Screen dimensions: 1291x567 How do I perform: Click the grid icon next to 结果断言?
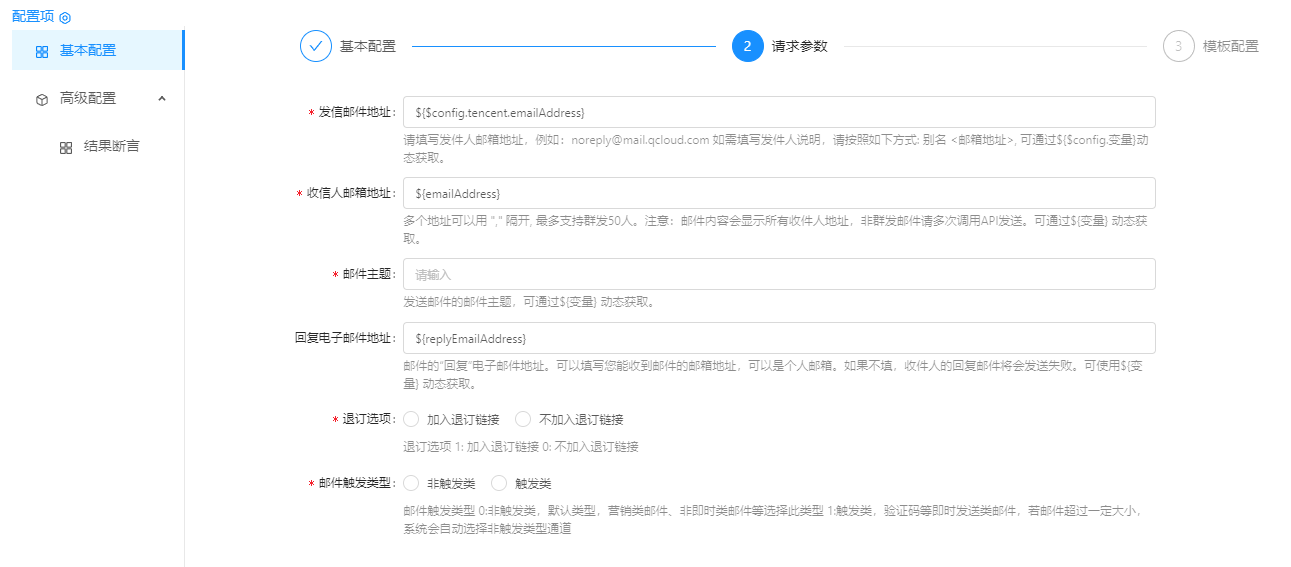(x=66, y=147)
